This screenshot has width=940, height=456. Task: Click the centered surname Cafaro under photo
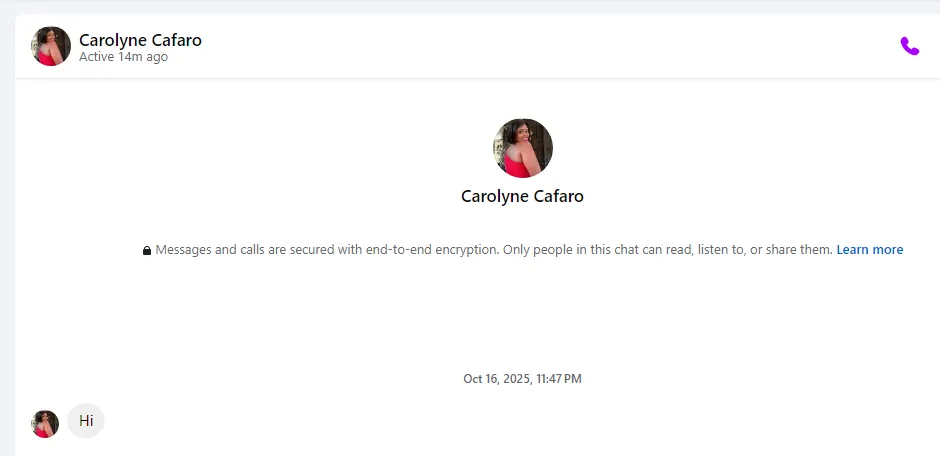tap(555, 196)
